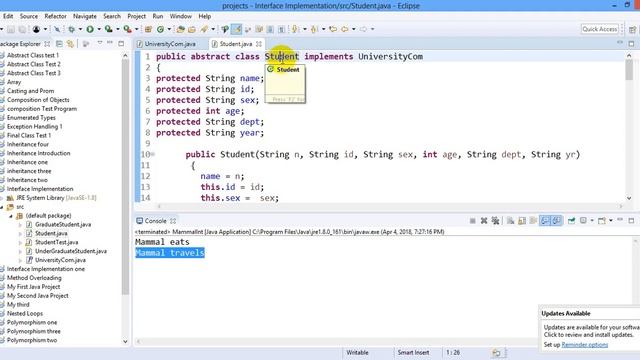Screen dimensions: 640x360
Task: Open the dropdown arrow next to Debug icon
Action: (x=80, y=29)
